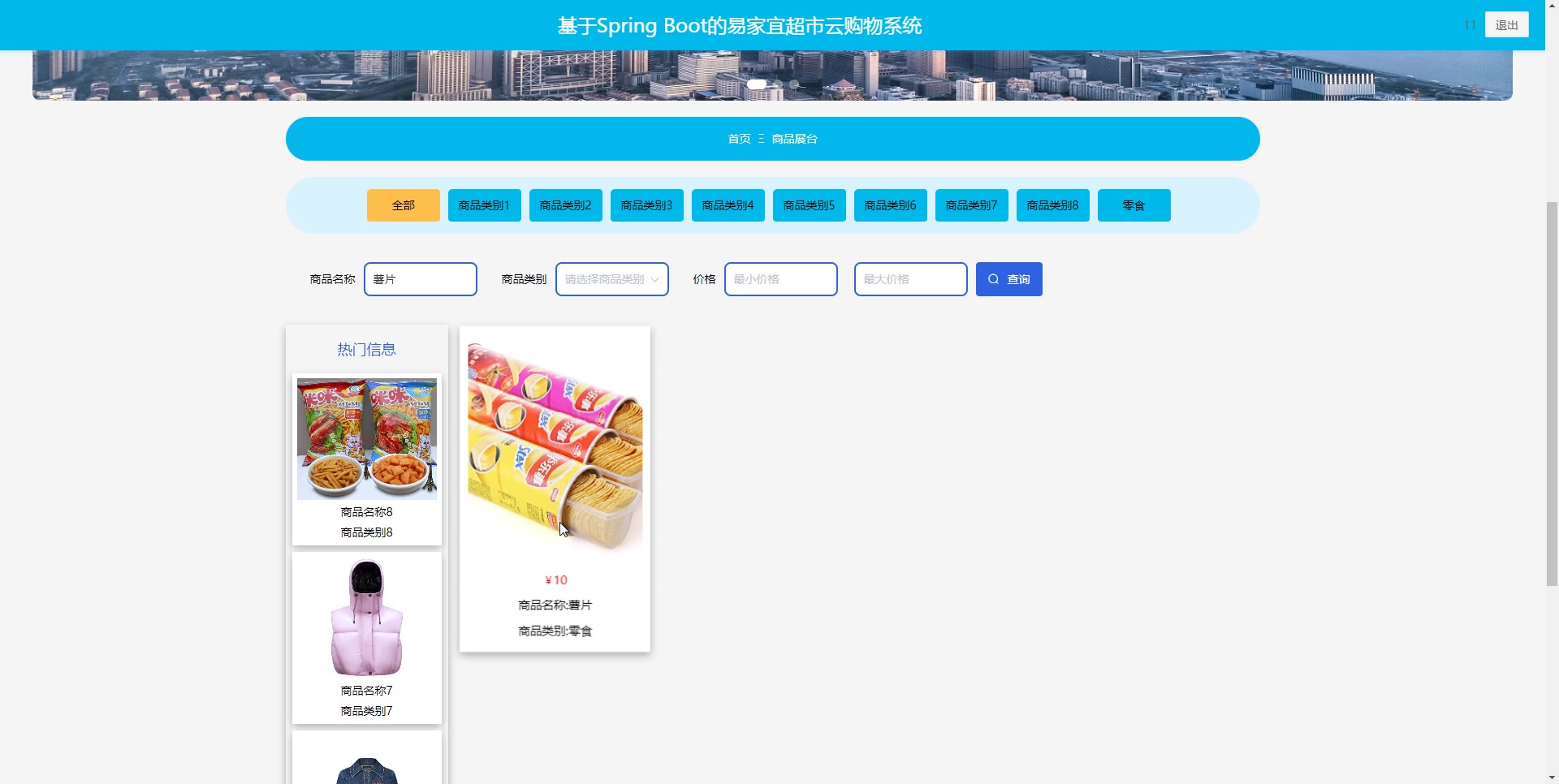The image size is (1559, 784).
Task: Click the 商品类别7 label
Action: point(367,711)
